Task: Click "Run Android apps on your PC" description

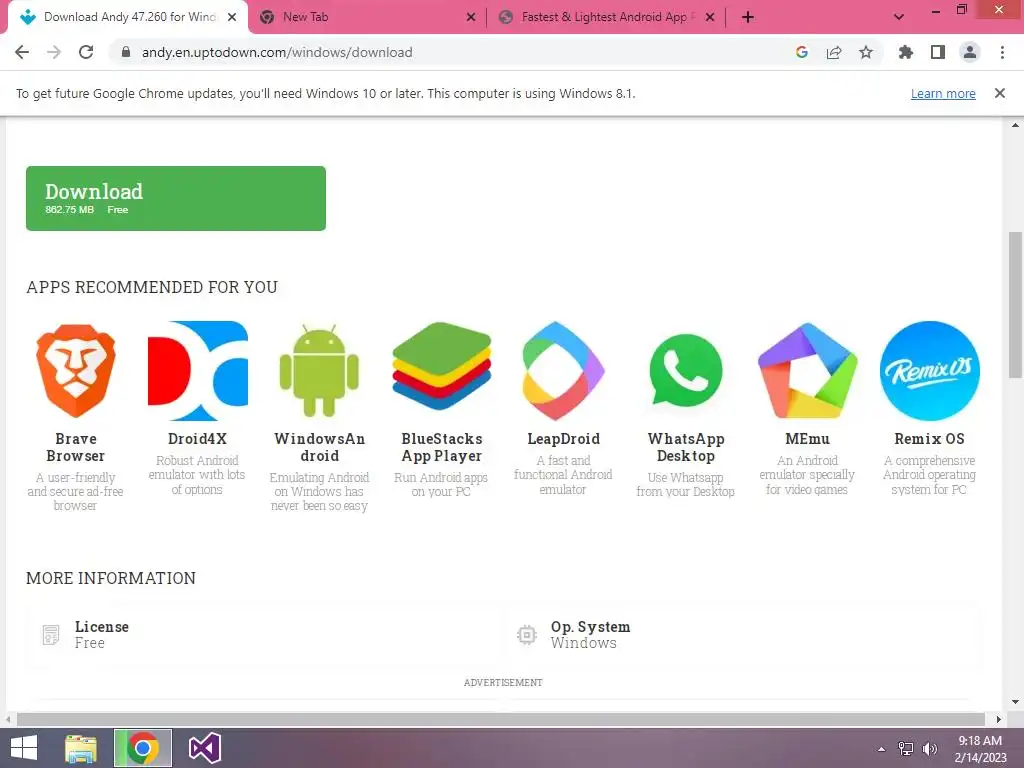Action: pos(441,485)
